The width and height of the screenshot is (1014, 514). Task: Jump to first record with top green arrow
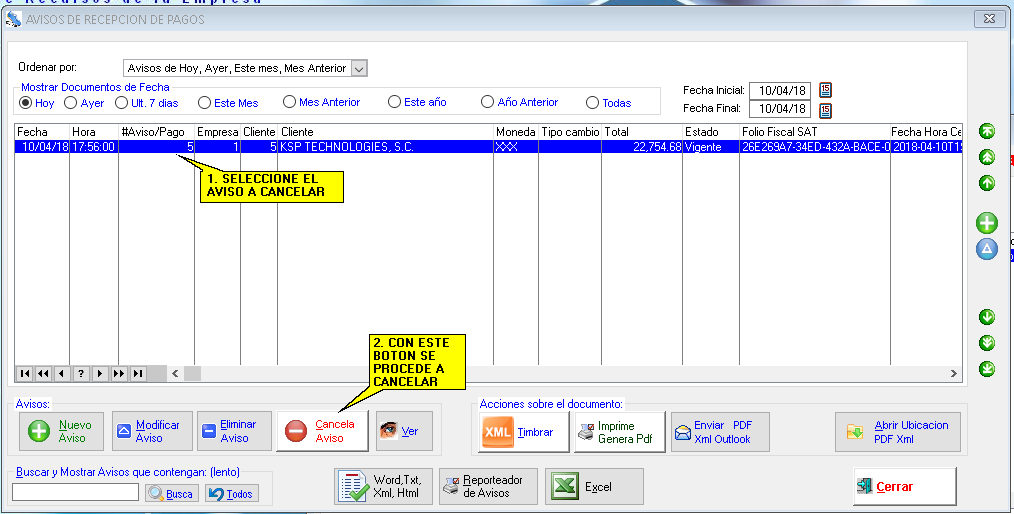(987, 131)
